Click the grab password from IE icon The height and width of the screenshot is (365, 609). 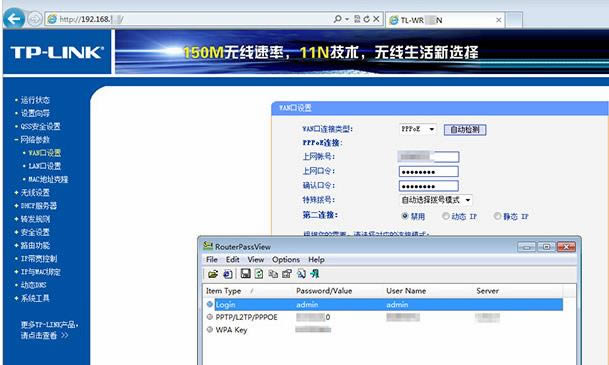[228, 274]
